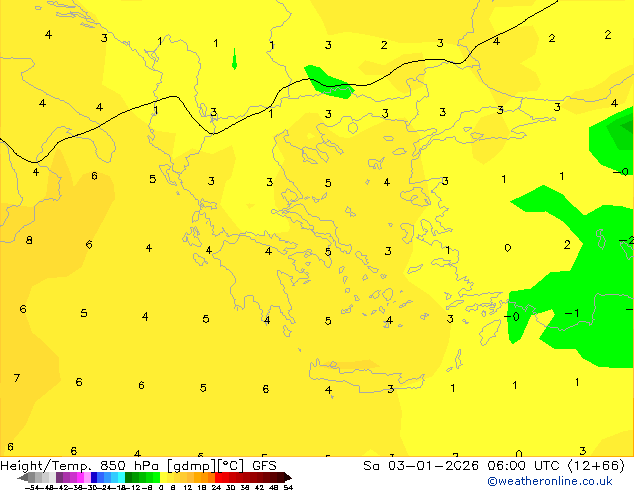Click the '-1' value in the green area
Image resolution: width=634 pixels, height=490 pixels.
(x=572, y=313)
